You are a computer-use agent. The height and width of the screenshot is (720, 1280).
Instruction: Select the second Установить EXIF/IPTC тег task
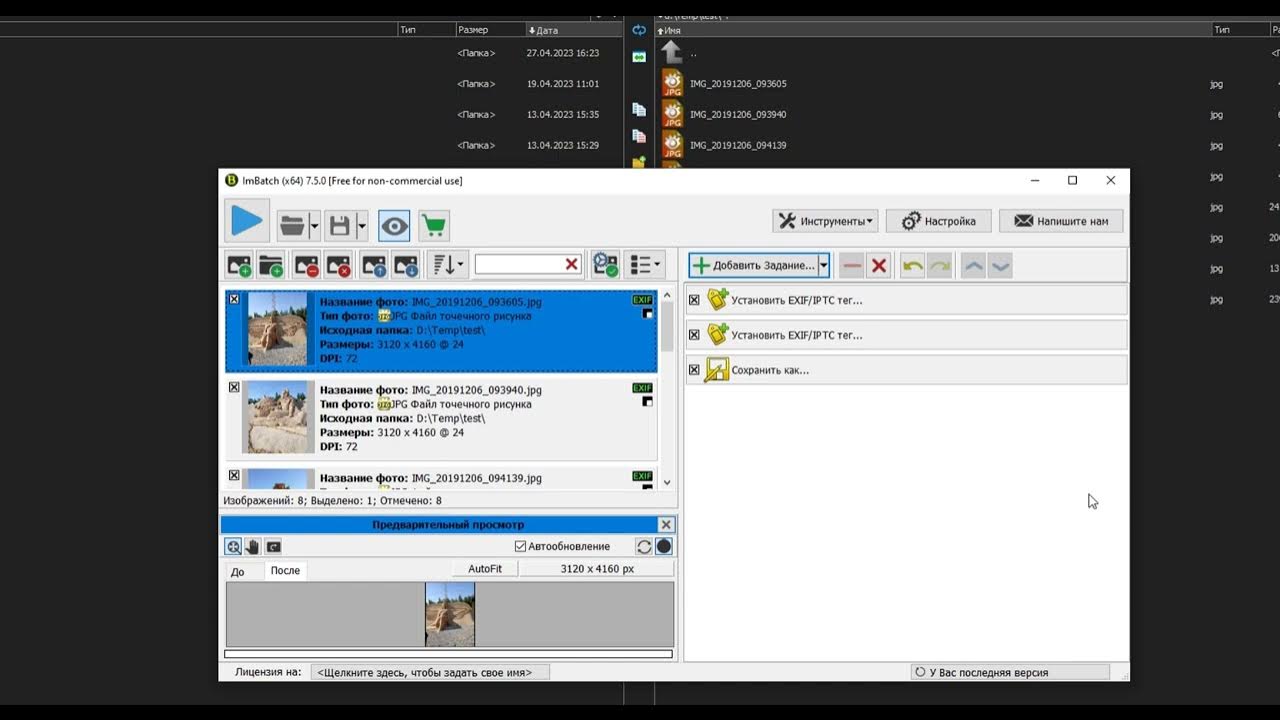[906, 335]
